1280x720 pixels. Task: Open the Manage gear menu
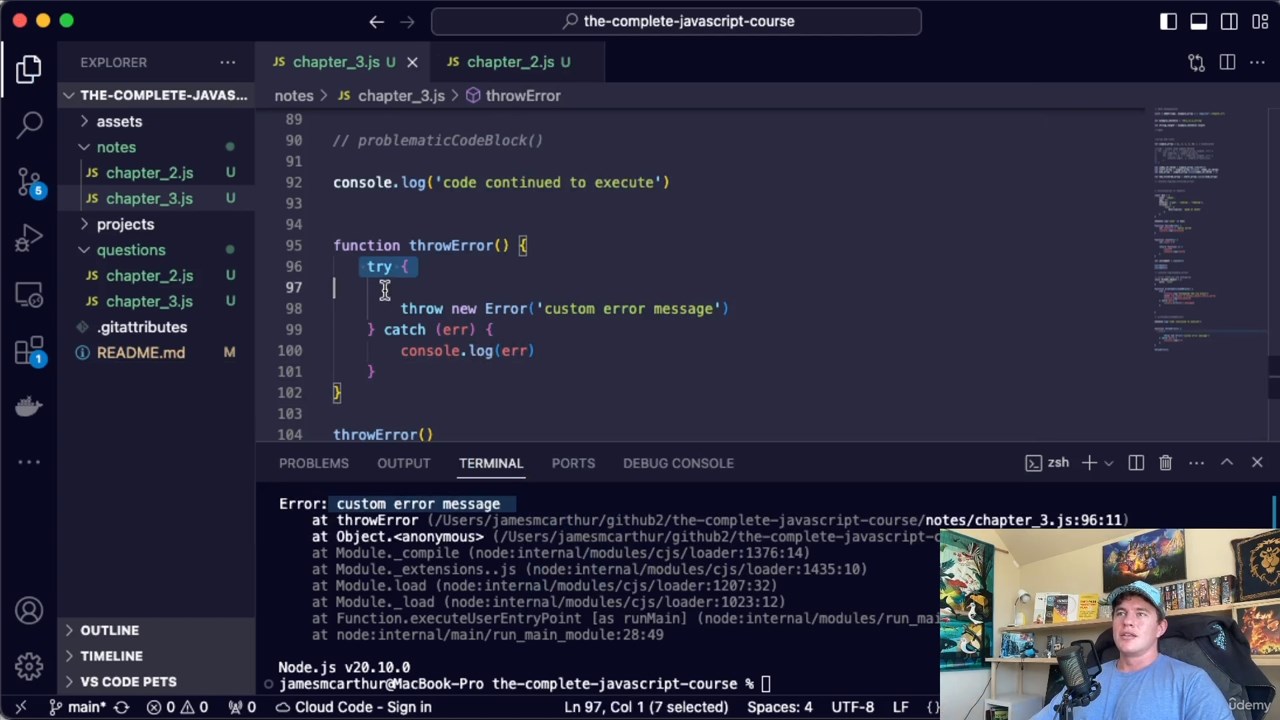pos(28,666)
